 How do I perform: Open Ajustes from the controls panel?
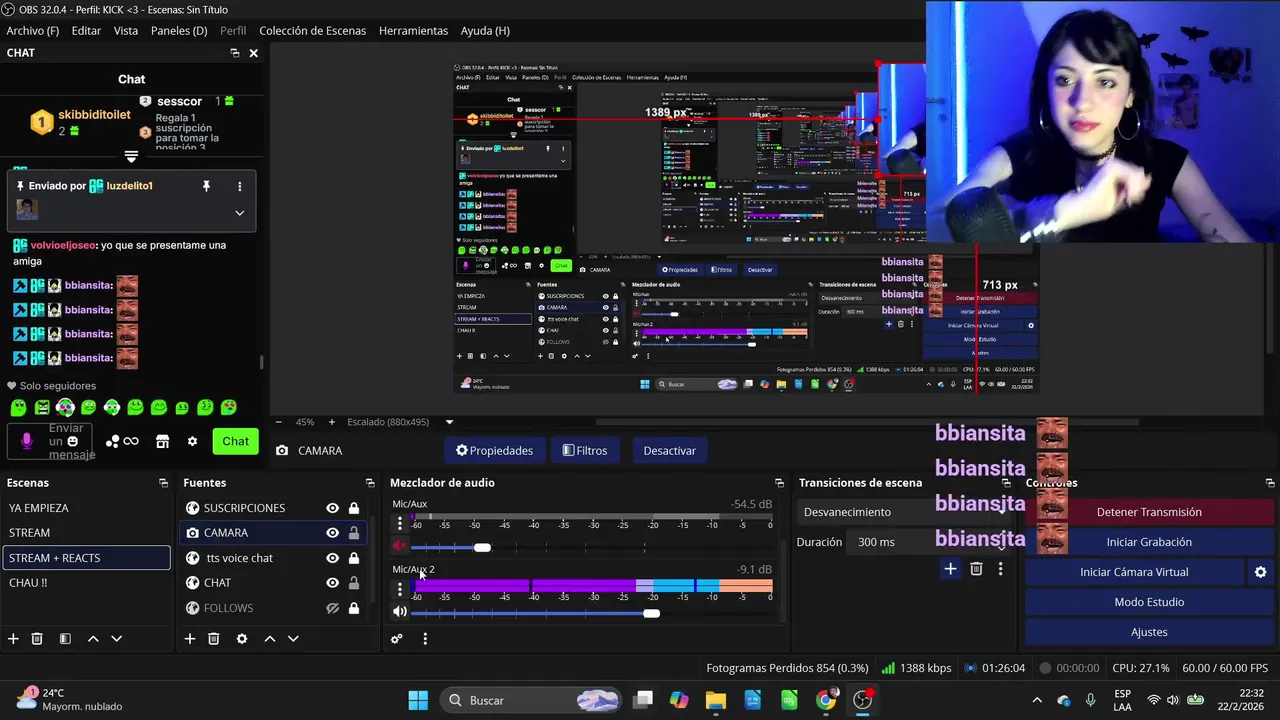tap(1149, 632)
